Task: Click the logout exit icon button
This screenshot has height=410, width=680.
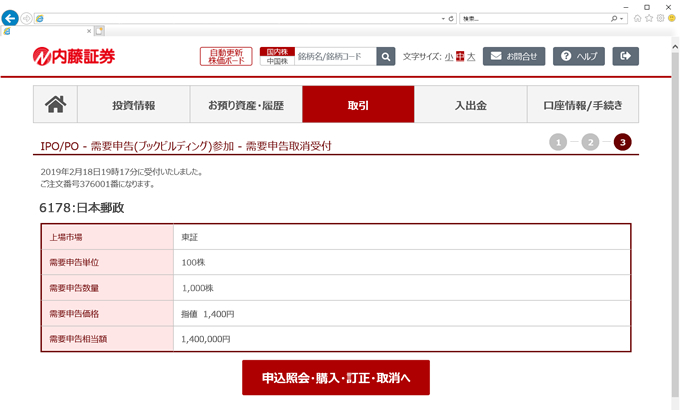Action: [625, 56]
